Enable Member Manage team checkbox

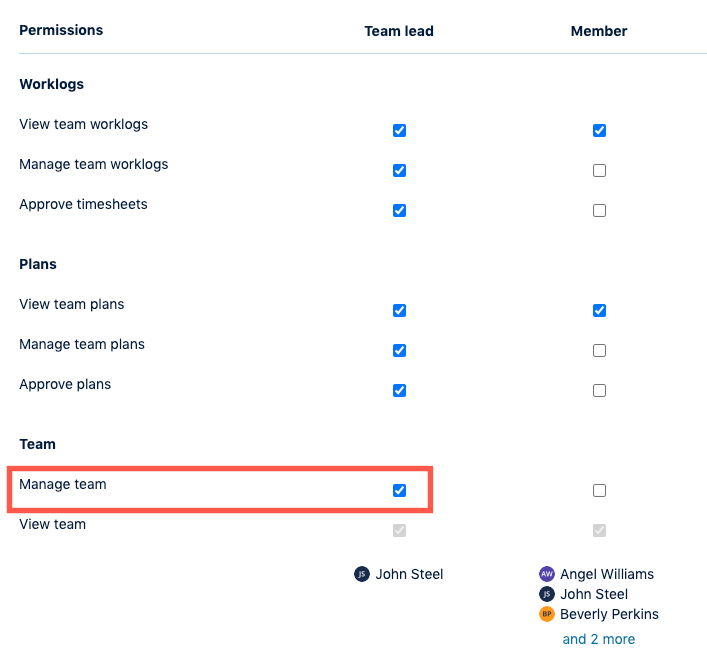pyautogui.click(x=599, y=491)
